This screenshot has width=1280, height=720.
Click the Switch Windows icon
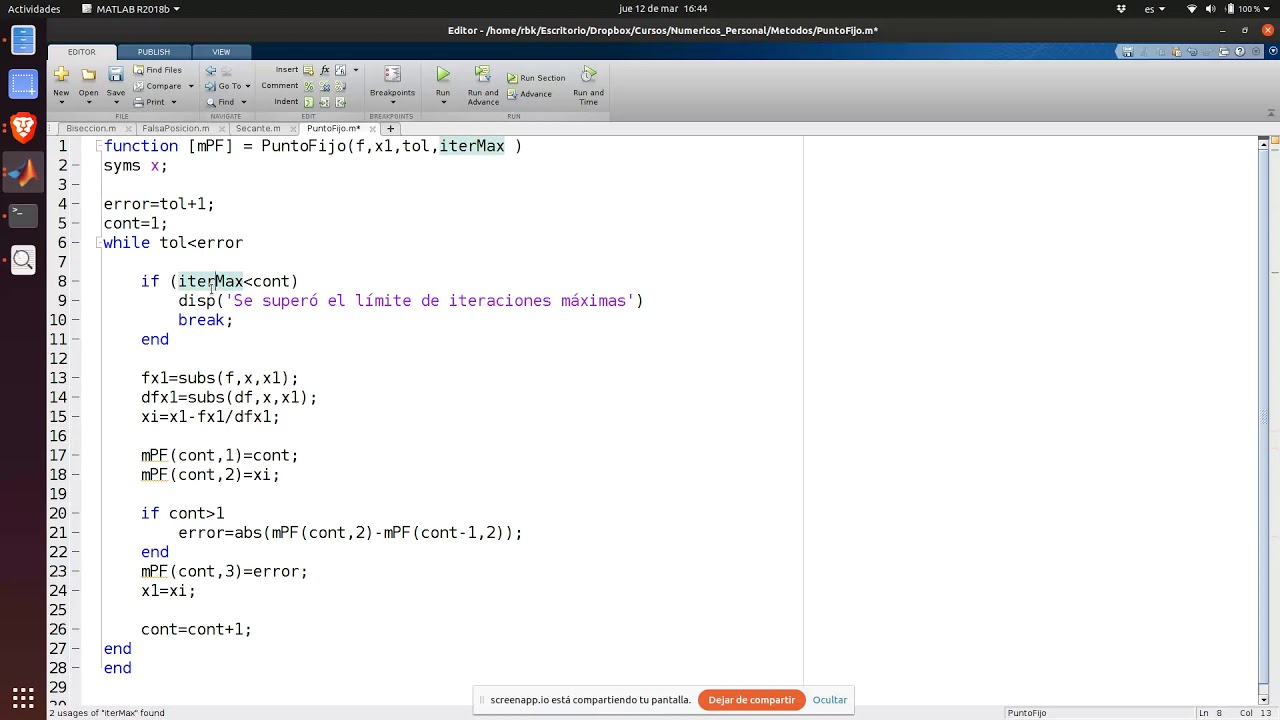click(x=1224, y=52)
